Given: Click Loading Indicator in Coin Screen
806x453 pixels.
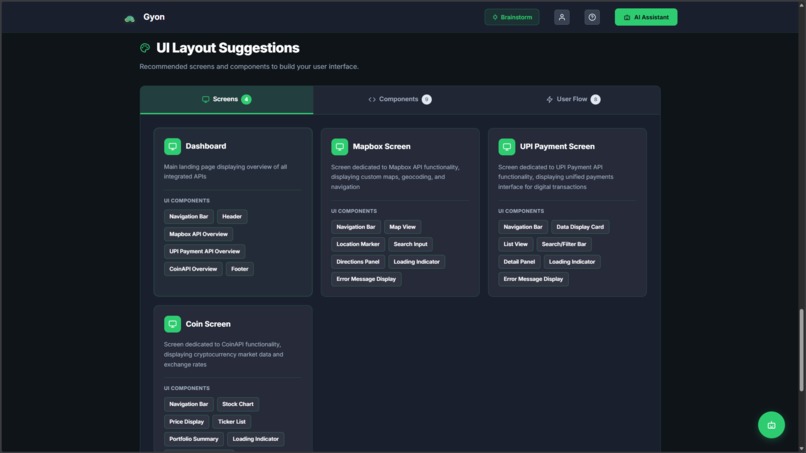Looking at the screenshot, I should (255, 439).
